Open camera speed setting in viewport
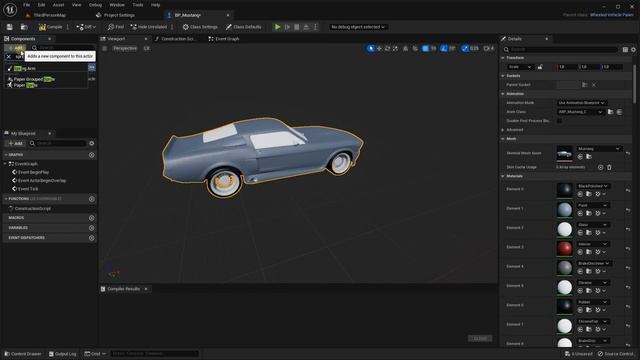Screen dimensions: 640x360 click(489, 49)
